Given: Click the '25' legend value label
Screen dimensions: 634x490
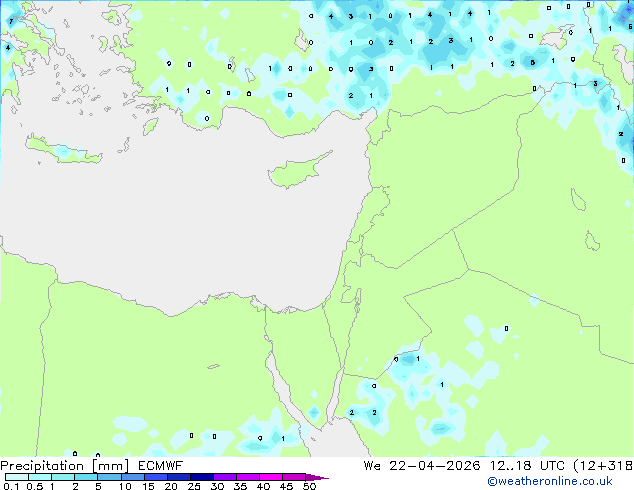Looking at the screenshot, I should point(194,486).
